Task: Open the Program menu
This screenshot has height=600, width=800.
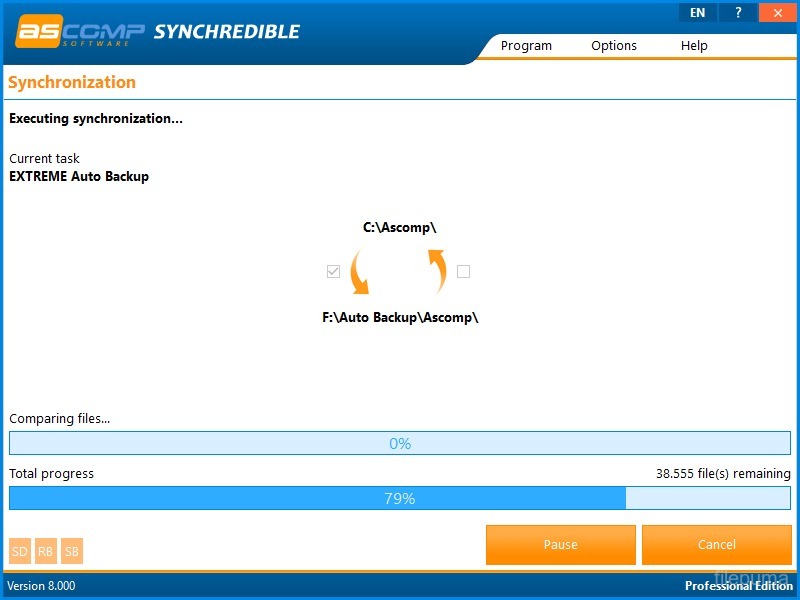Action: pyautogui.click(x=526, y=46)
